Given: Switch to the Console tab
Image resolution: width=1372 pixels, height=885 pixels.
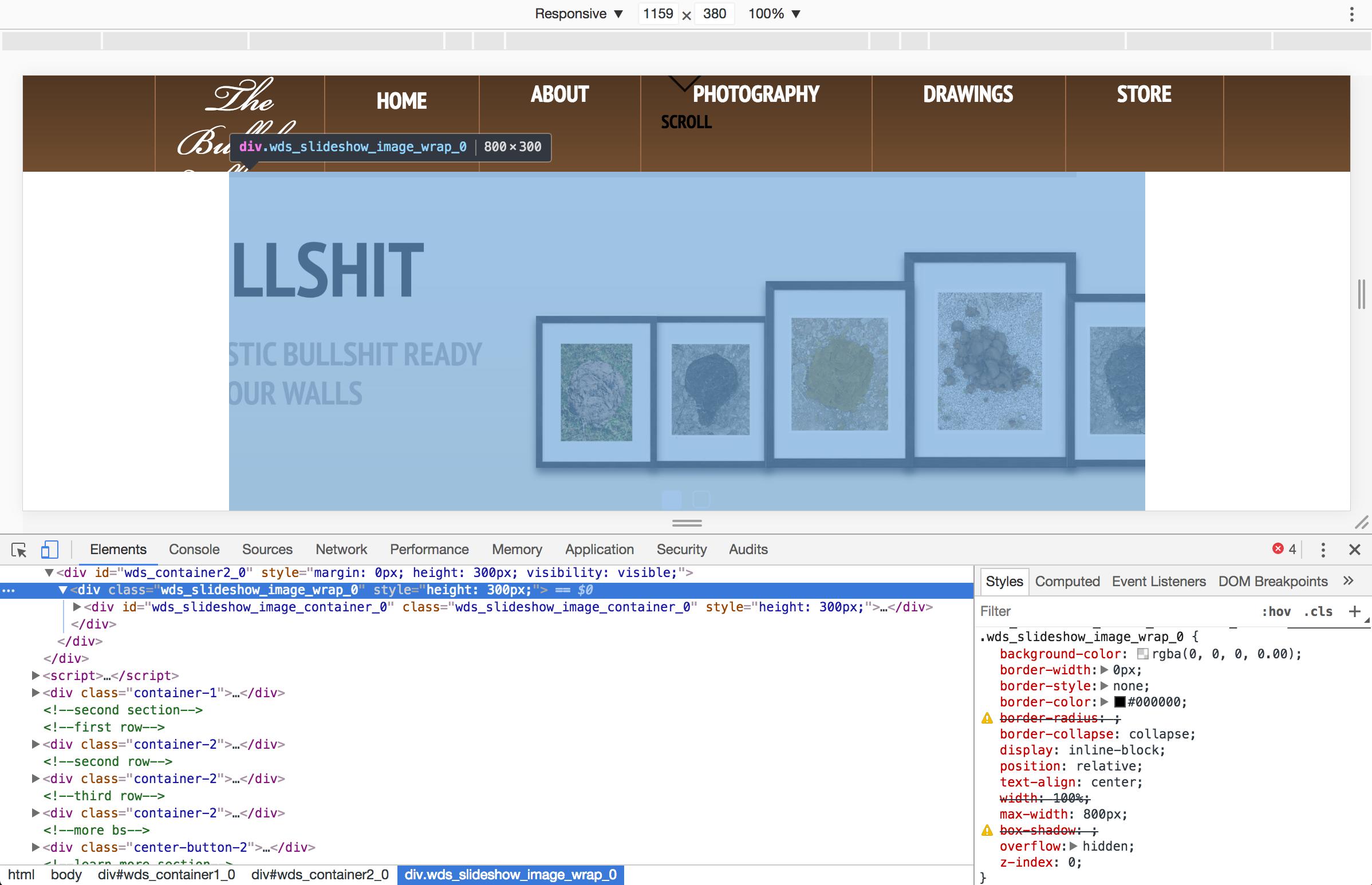Looking at the screenshot, I should click(194, 550).
